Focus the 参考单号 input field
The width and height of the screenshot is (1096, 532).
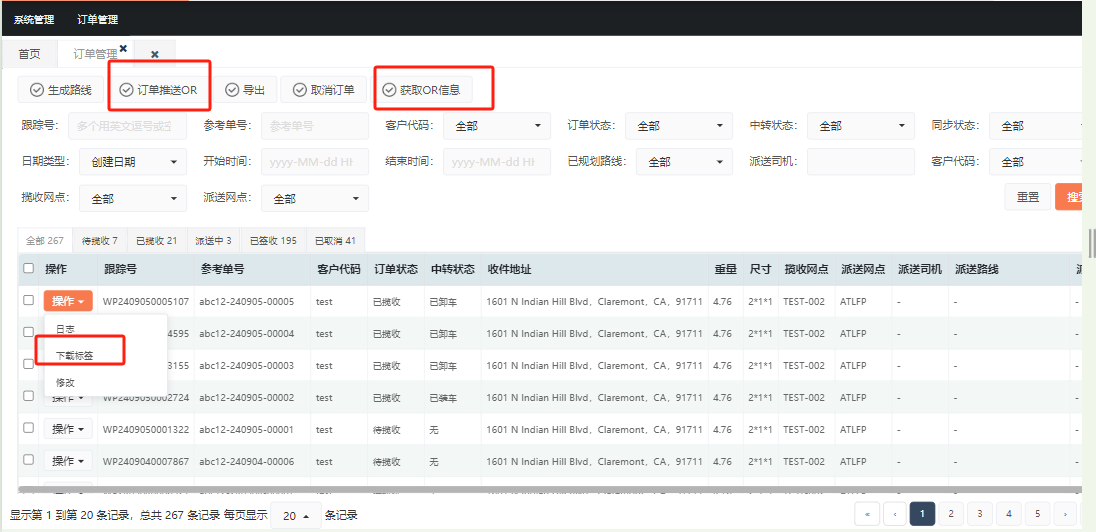click(x=315, y=126)
